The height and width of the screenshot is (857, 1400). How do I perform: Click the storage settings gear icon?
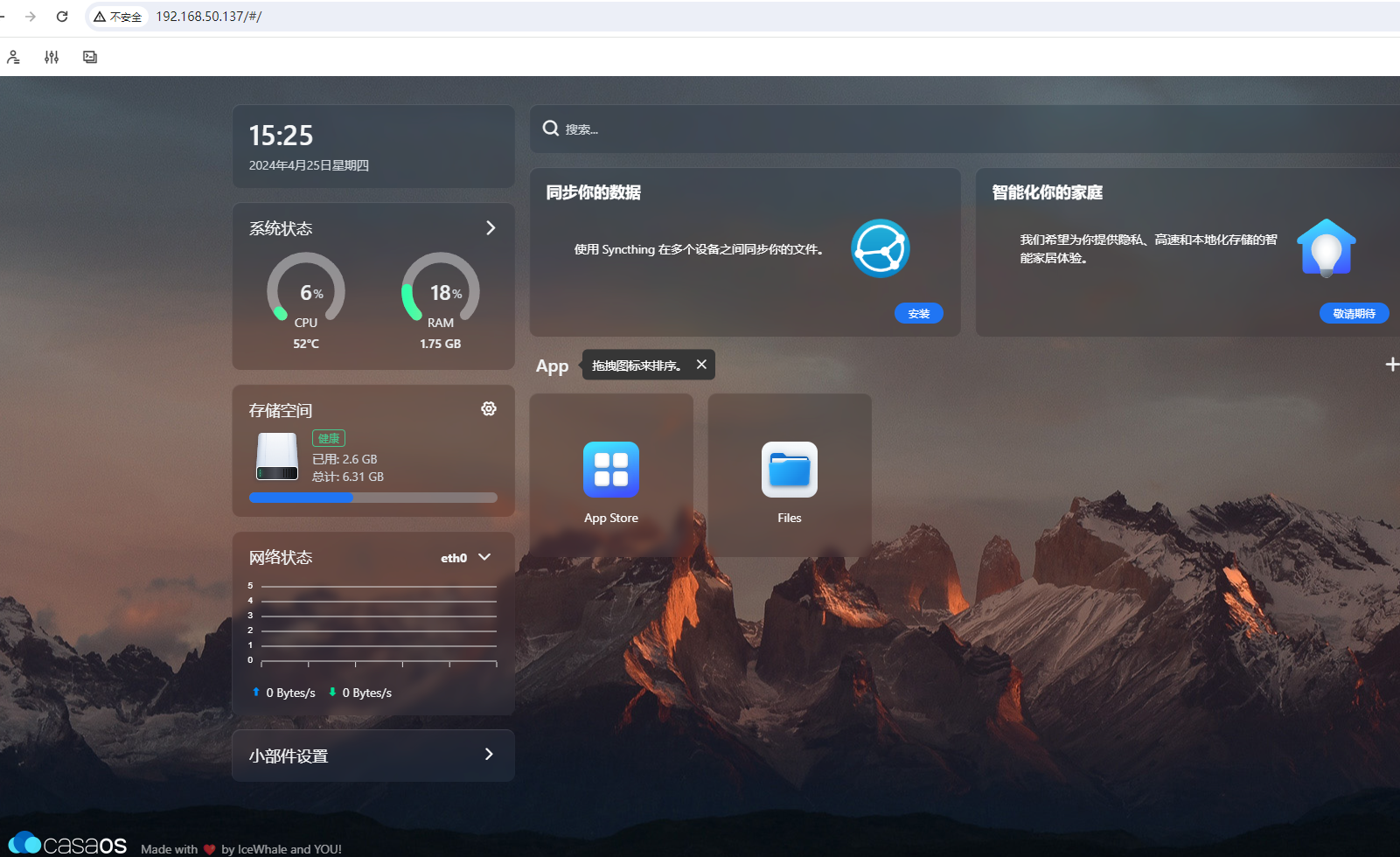pyautogui.click(x=489, y=408)
